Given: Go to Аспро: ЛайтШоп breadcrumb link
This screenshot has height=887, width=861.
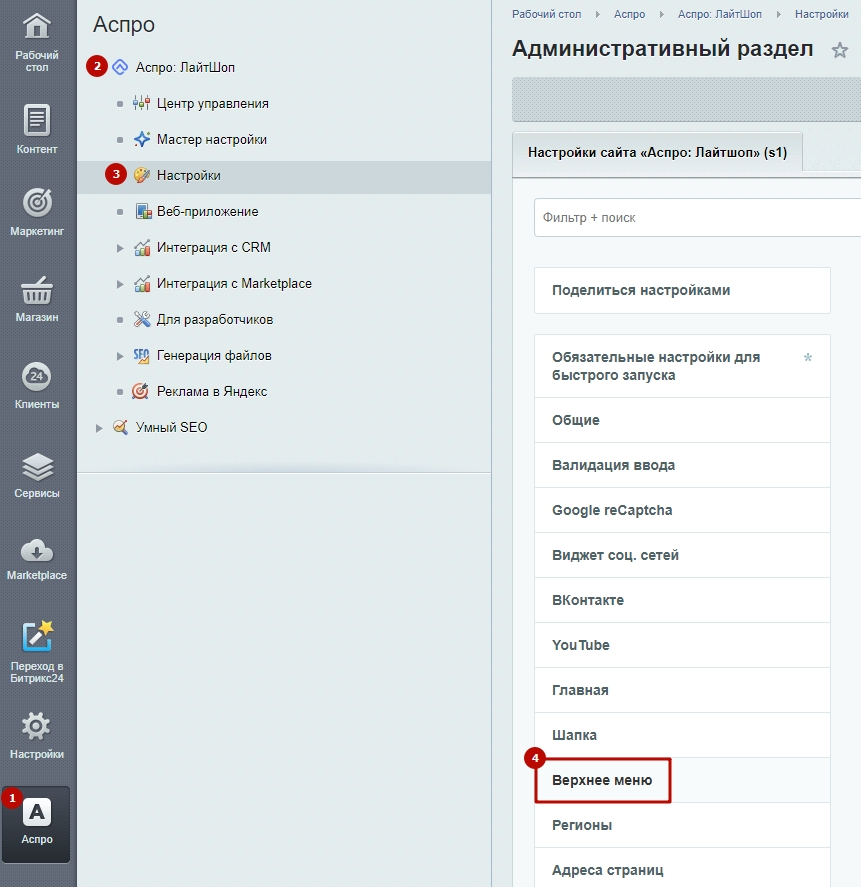Looking at the screenshot, I should coord(720,14).
